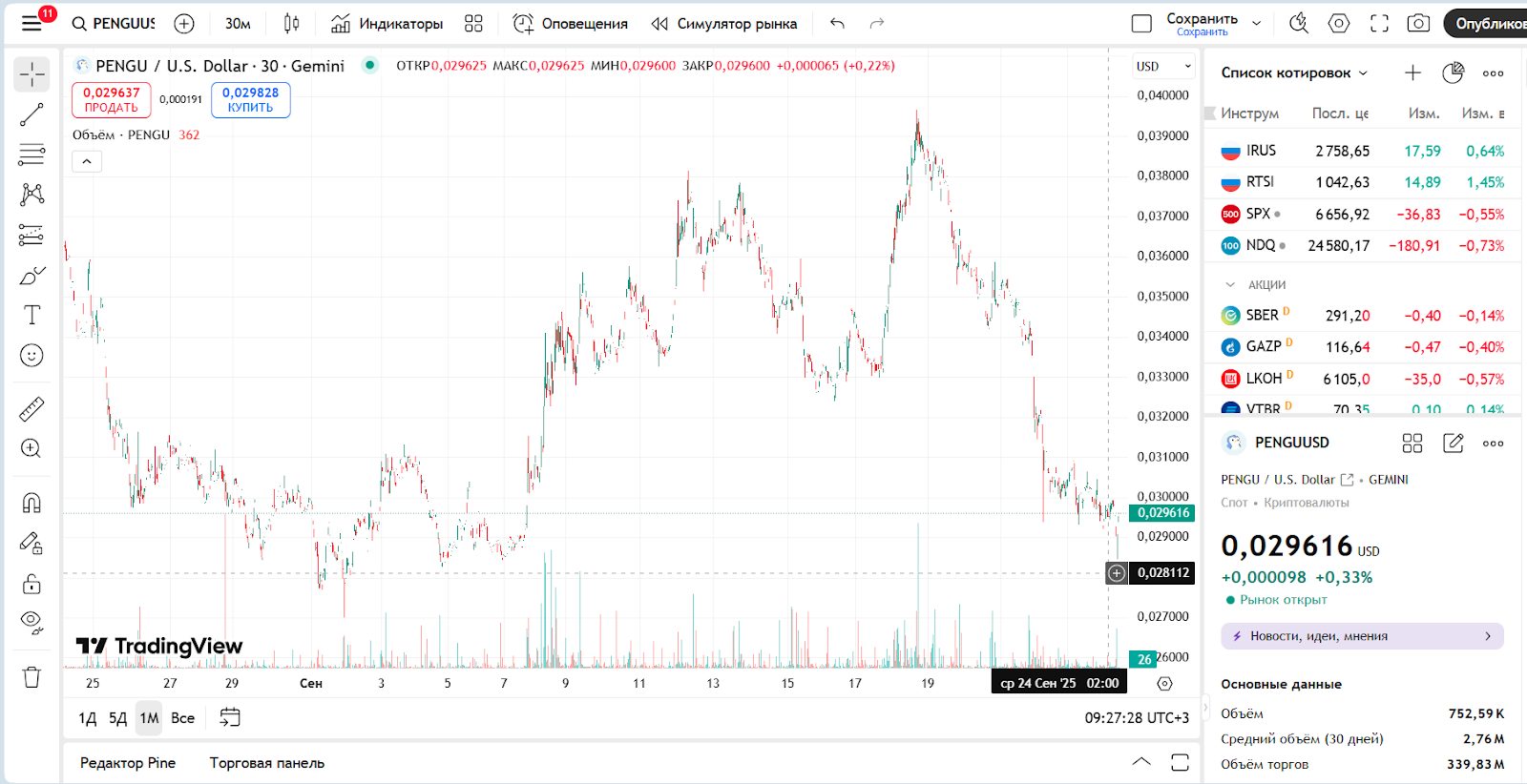Launch Симулятор рынка replay mode
This screenshot has width=1527, height=784.
point(723,23)
